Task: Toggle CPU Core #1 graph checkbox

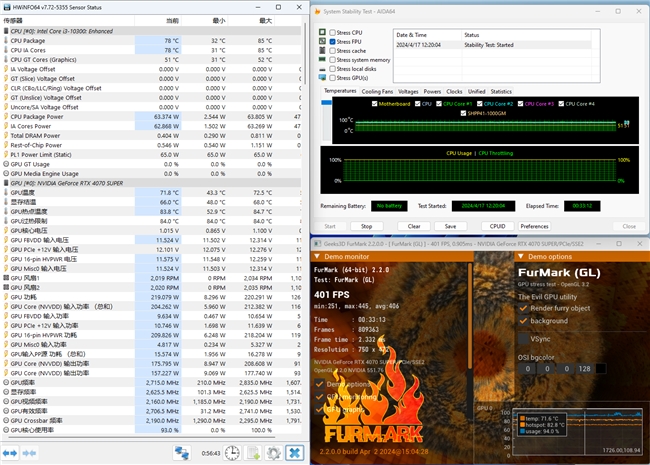Action: [x=439, y=104]
